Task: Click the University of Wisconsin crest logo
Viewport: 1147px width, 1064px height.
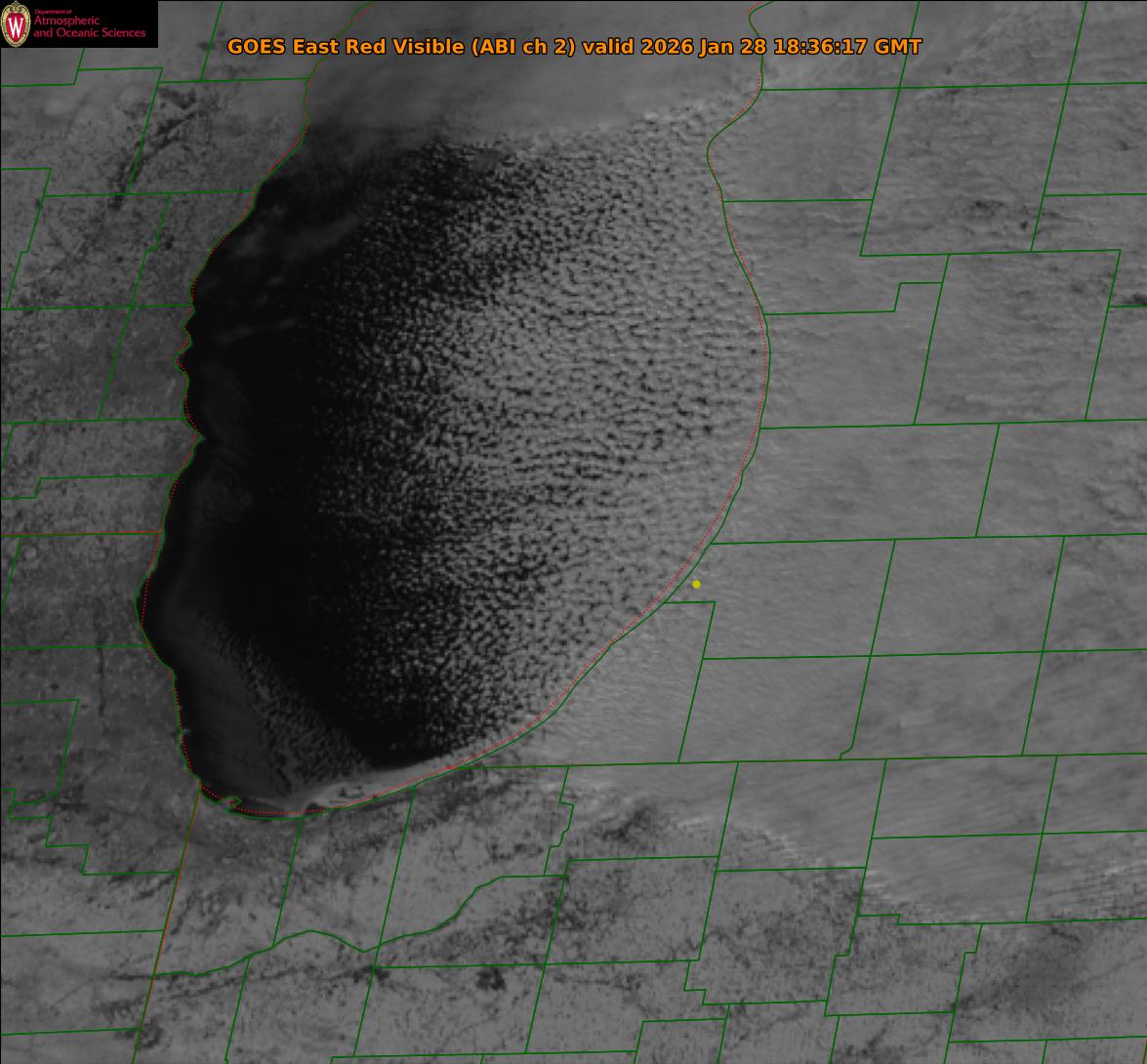Action: [16, 24]
